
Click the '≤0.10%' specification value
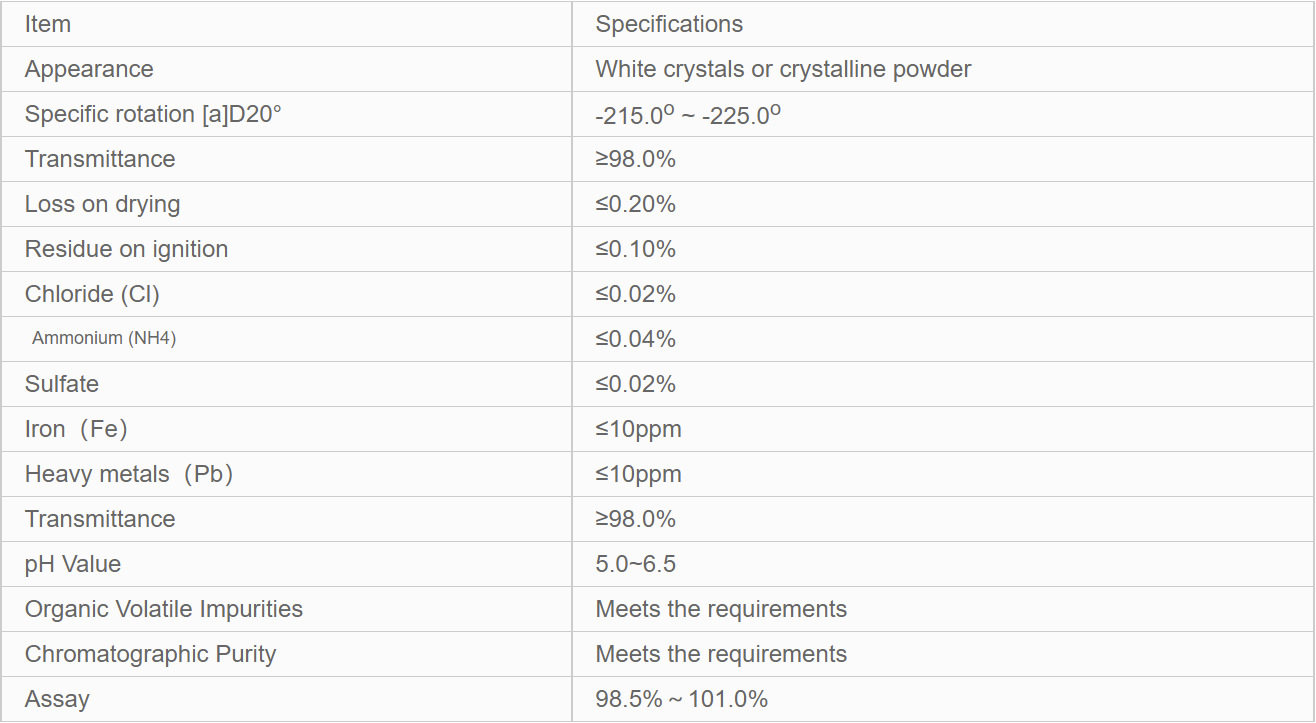pos(635,249)
